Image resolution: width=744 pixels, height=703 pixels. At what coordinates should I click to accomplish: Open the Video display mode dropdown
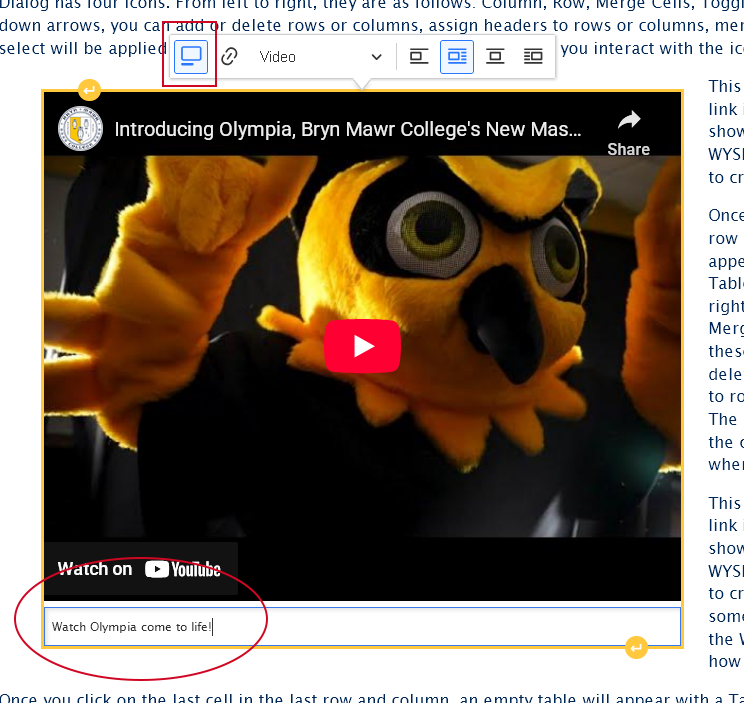(x=320, y=57)
